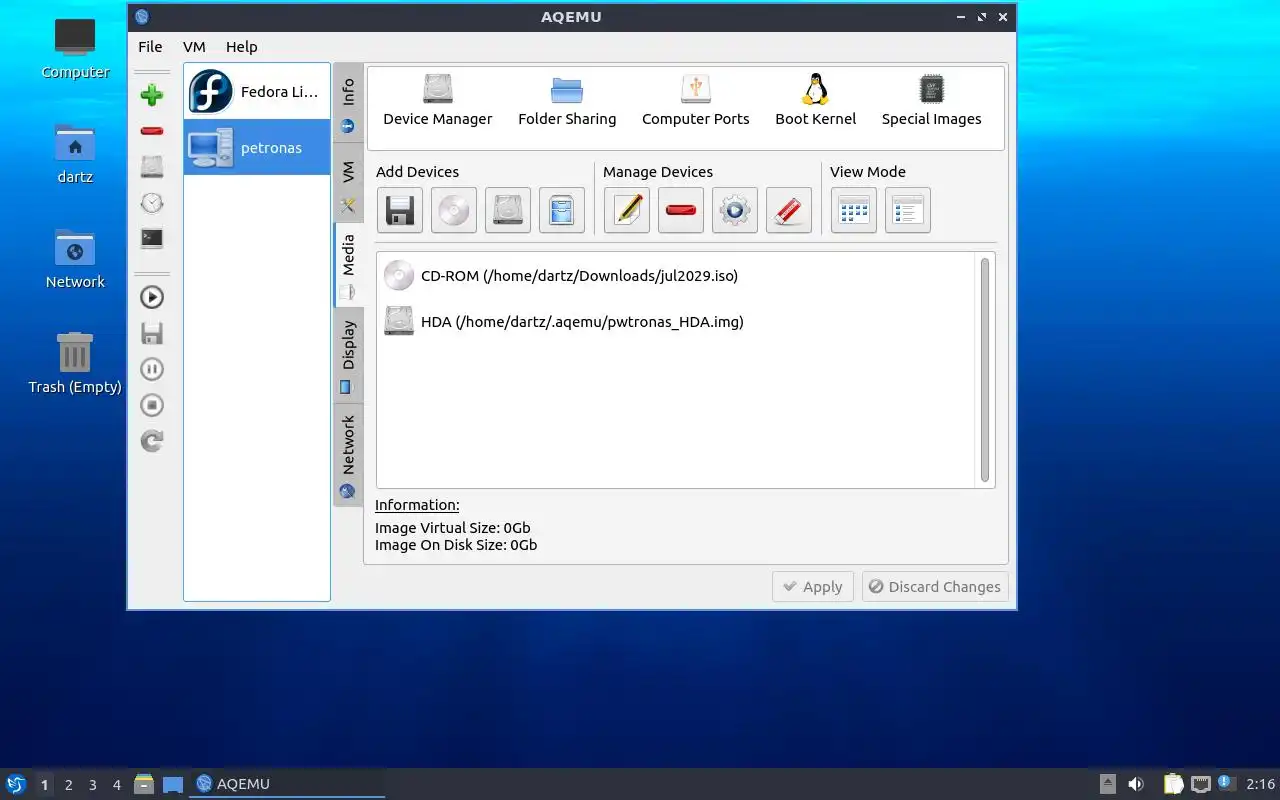This screenshot has width=1280, height=800.
Task: Switch to the Media tab
Action: [x=348, y=265]
